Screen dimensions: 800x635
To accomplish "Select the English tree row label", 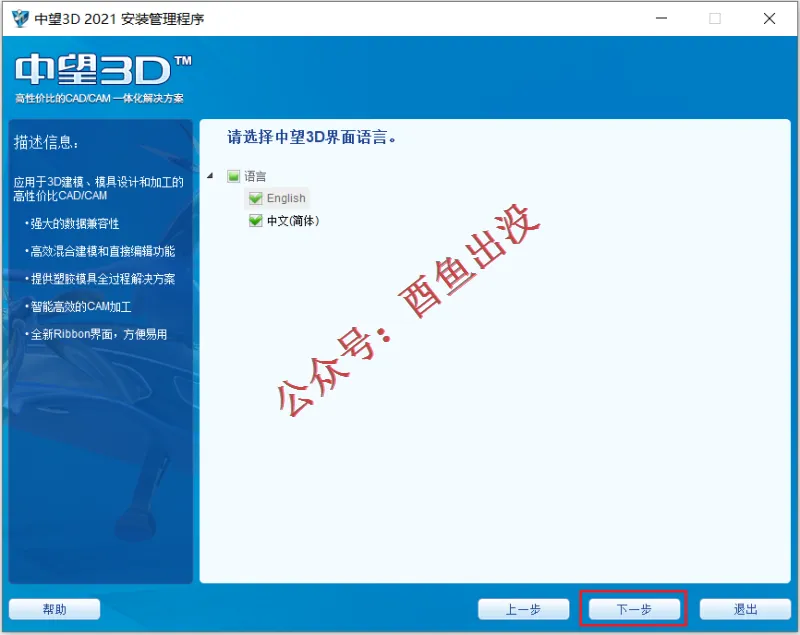I will [286, 198].
